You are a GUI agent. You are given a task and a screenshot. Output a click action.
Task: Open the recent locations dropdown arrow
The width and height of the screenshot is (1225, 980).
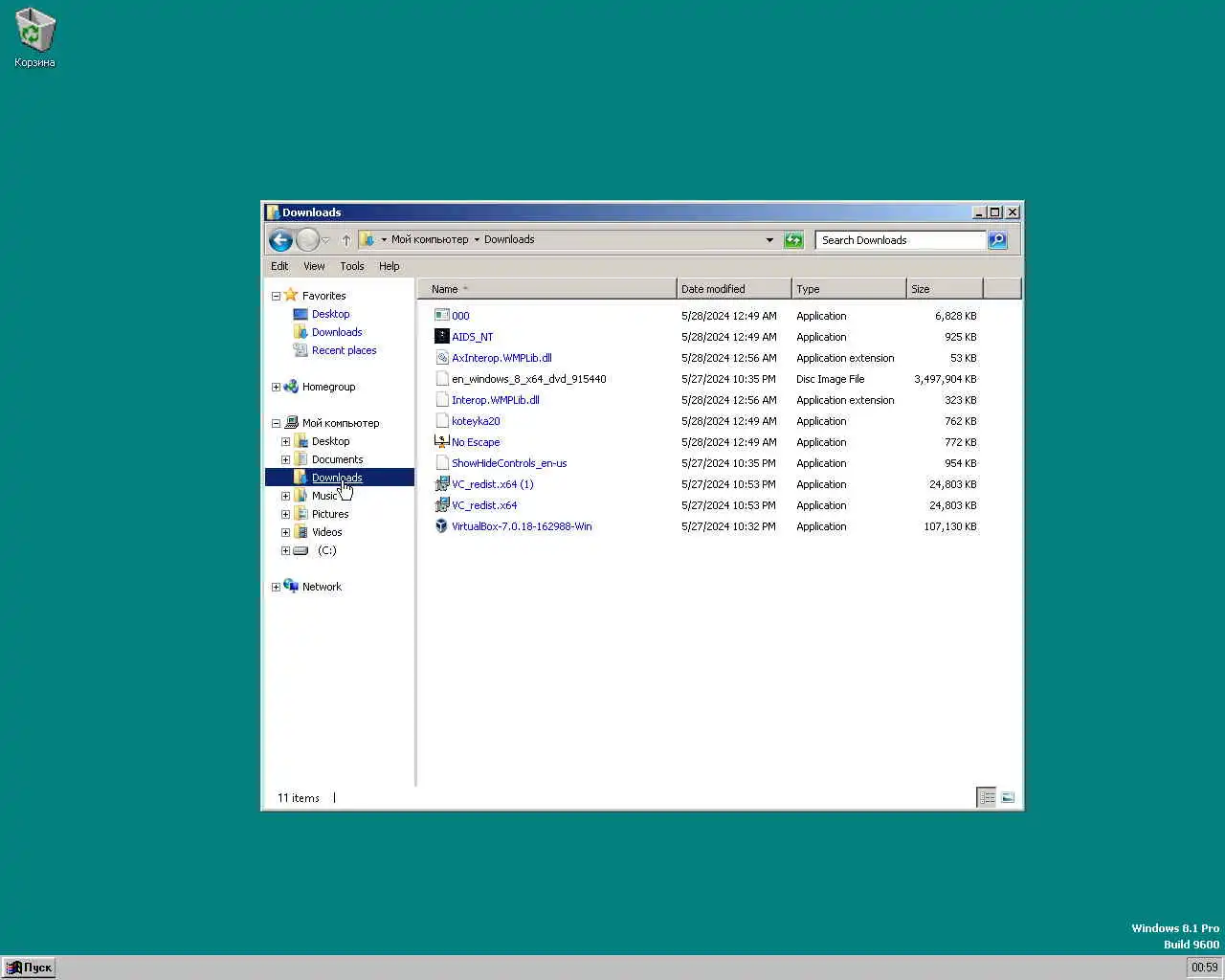click(x=326, y=240)
